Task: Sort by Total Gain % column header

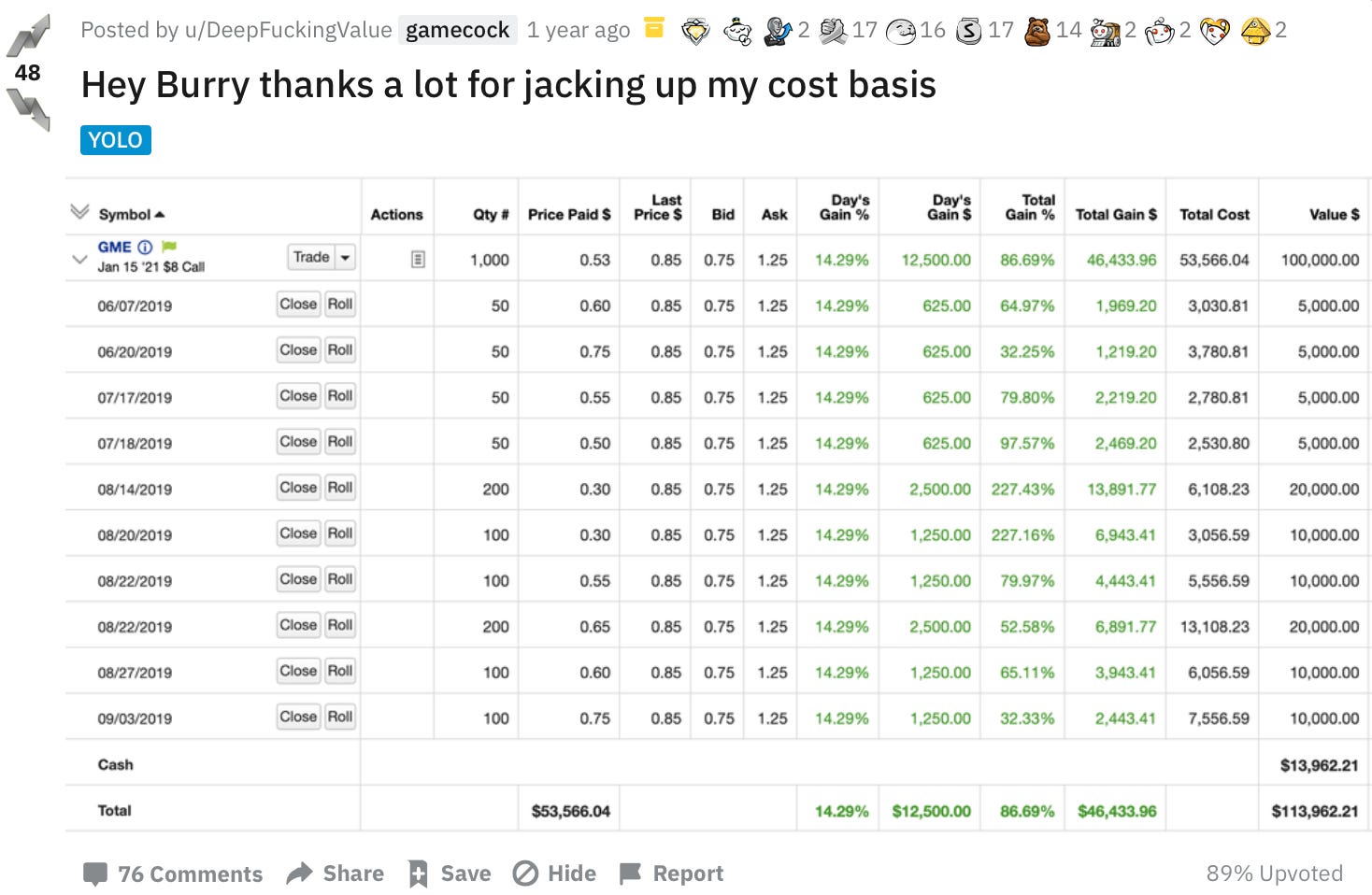Action: point(1030,206)
